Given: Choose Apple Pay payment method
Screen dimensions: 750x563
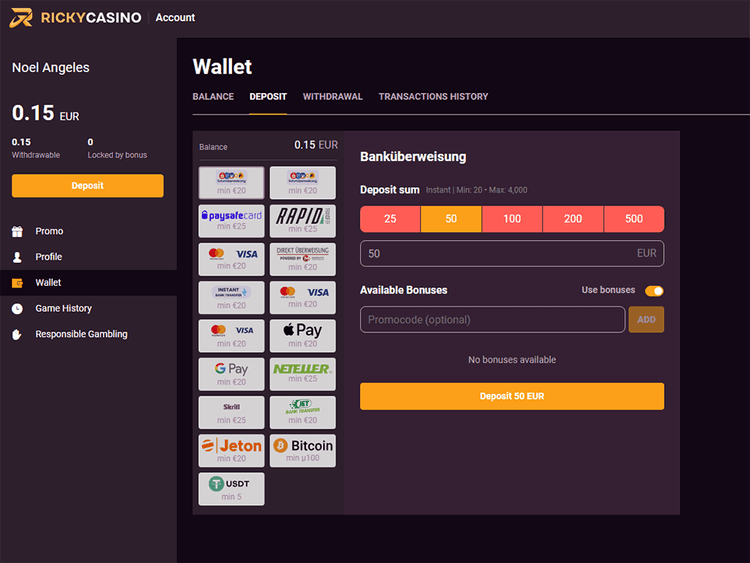Looking at the screenshot, I should 303,336.
